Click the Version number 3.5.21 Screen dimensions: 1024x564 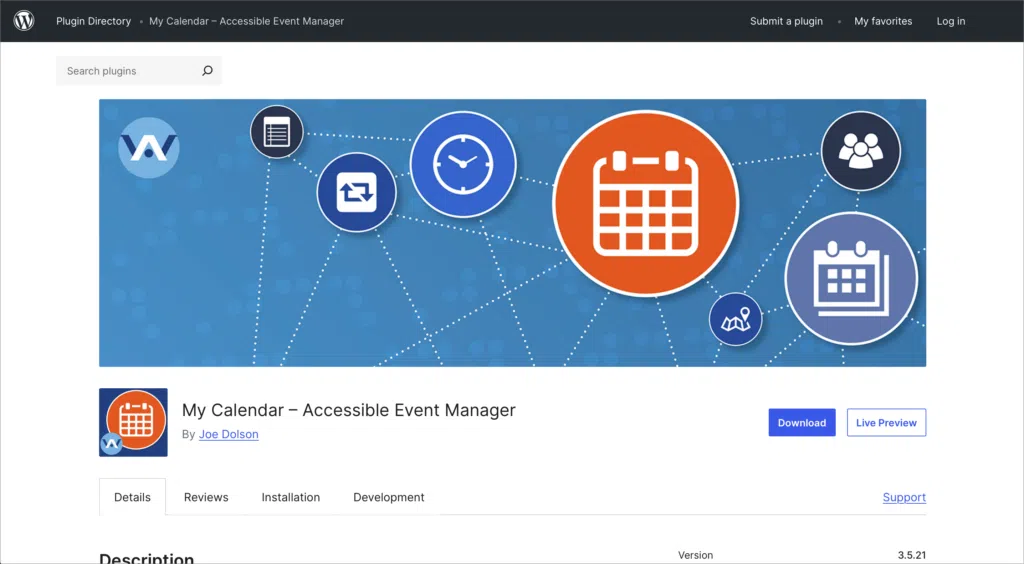[x=912, y=555]
